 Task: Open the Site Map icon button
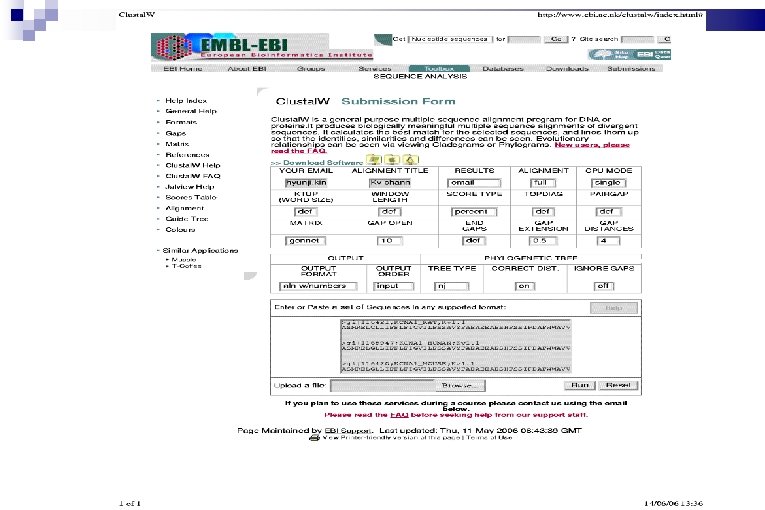[x=611, y=55]
